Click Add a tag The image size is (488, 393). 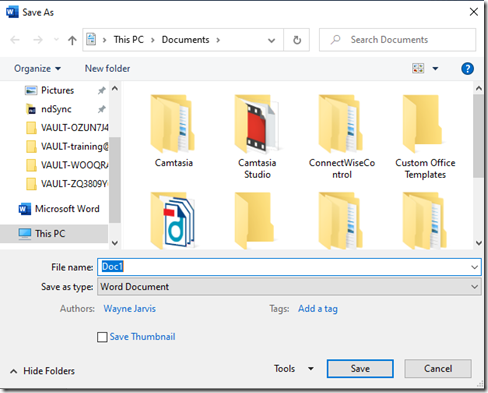318,309
